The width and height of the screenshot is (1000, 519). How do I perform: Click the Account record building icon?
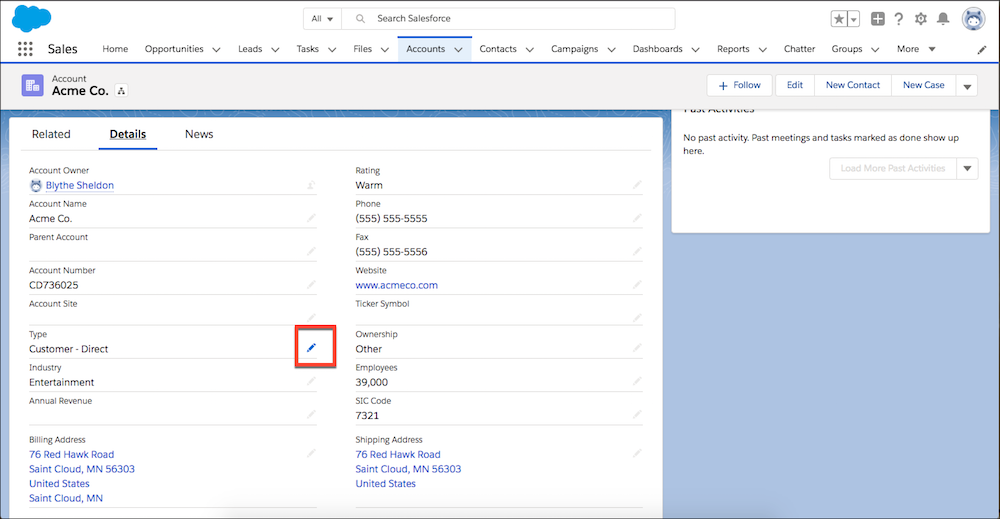[x=33, y=85]
